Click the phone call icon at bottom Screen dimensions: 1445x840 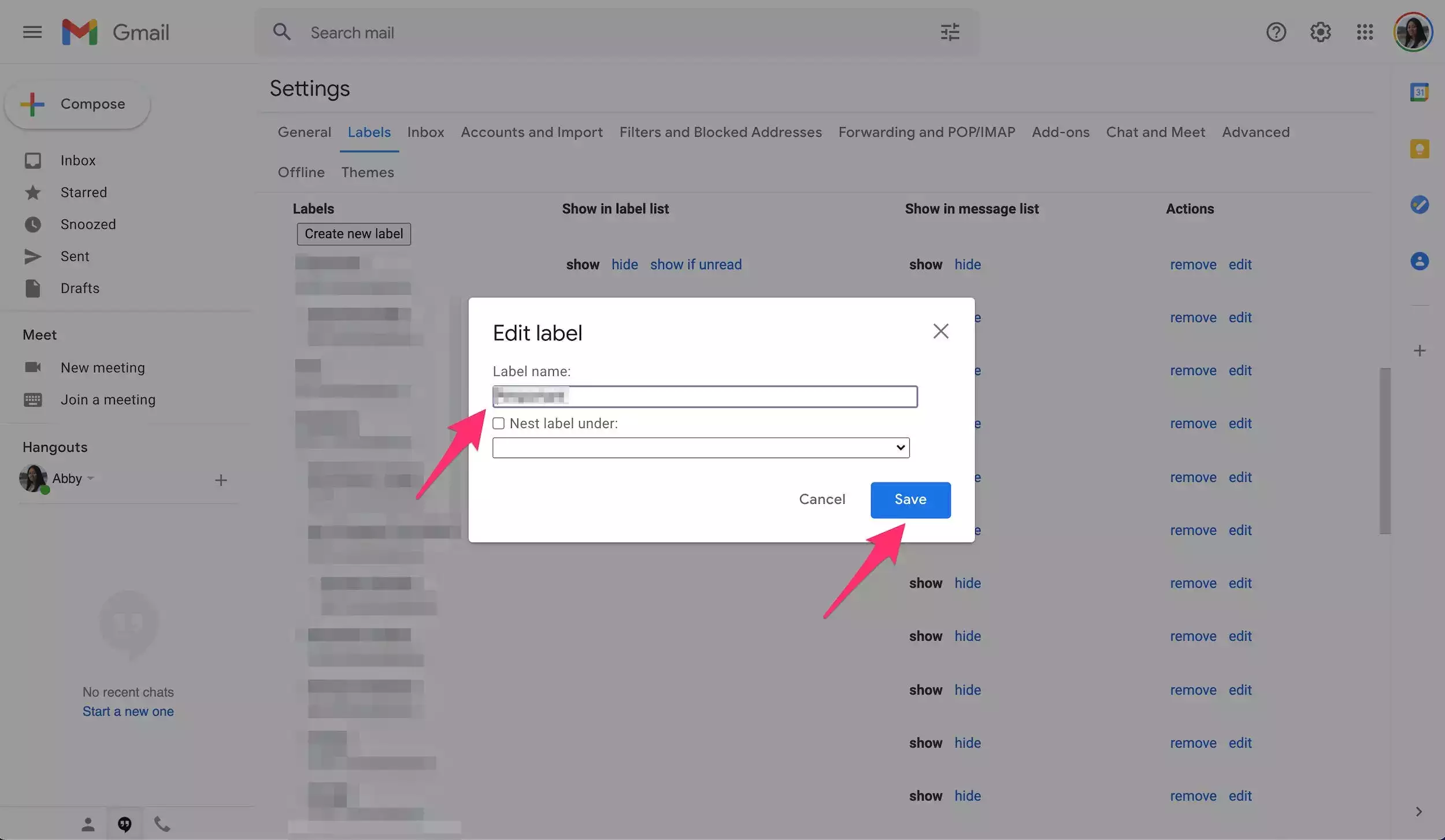click(162, 824)
